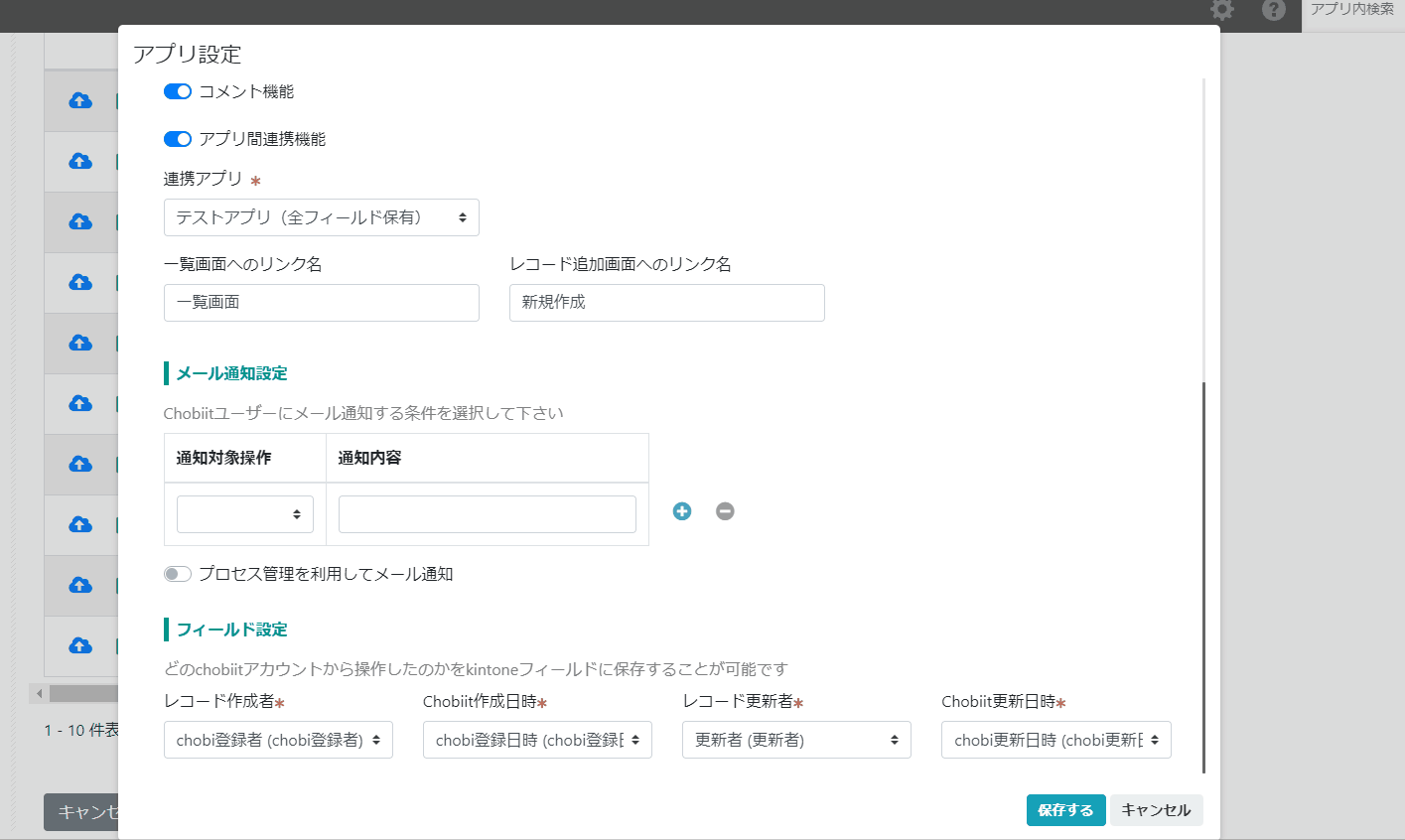This screenshot has height=840, width=1405.
Task: Click the ninth cloud upload icon in list
Action: click(80, 585)
